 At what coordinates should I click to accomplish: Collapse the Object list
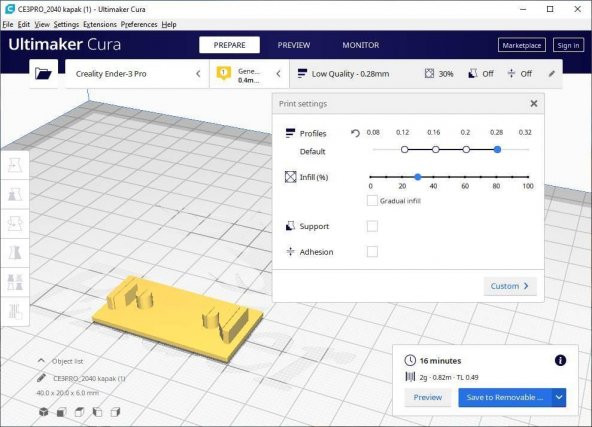pos(41,361)
